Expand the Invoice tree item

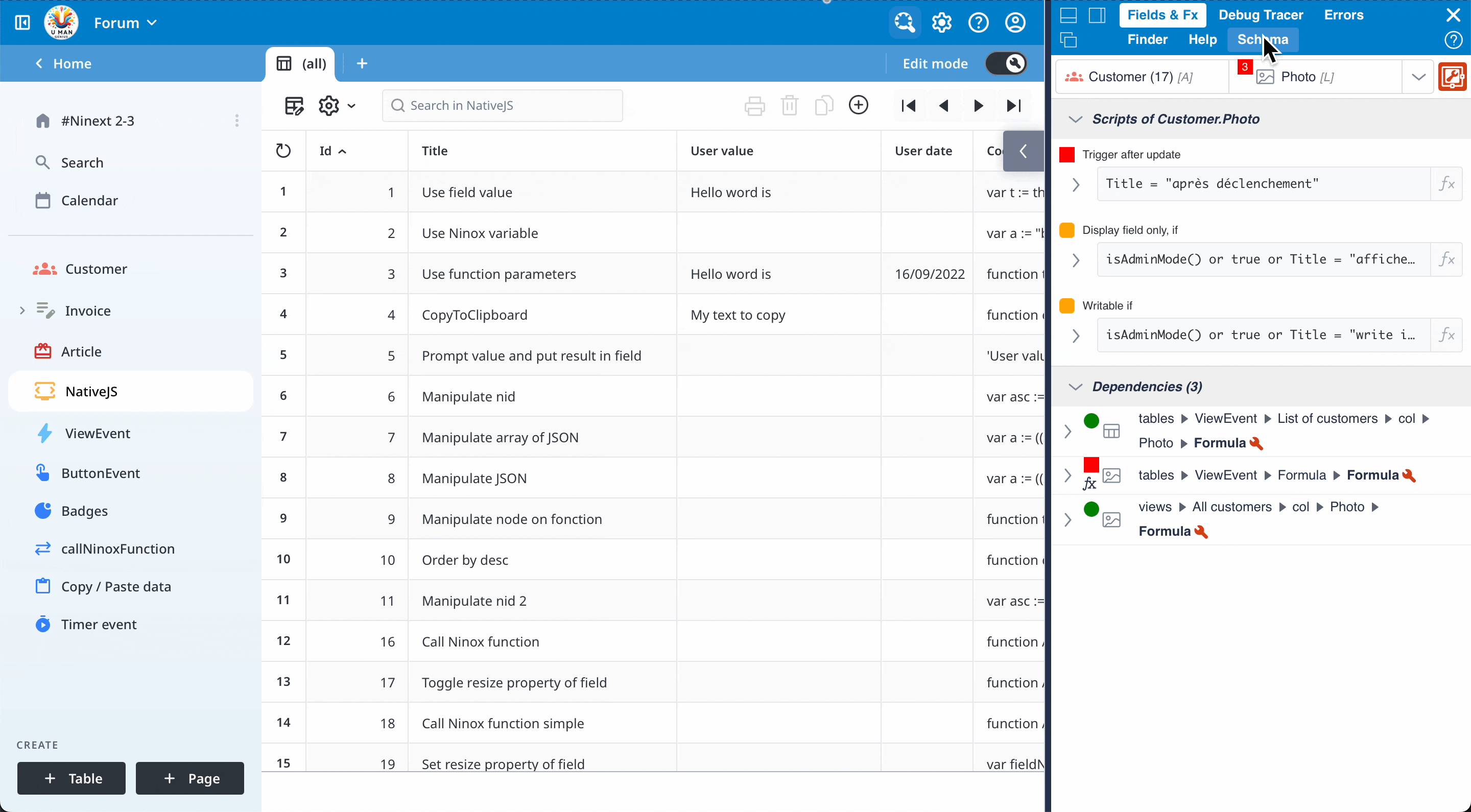pyautogui.click(x=22, y=311)
